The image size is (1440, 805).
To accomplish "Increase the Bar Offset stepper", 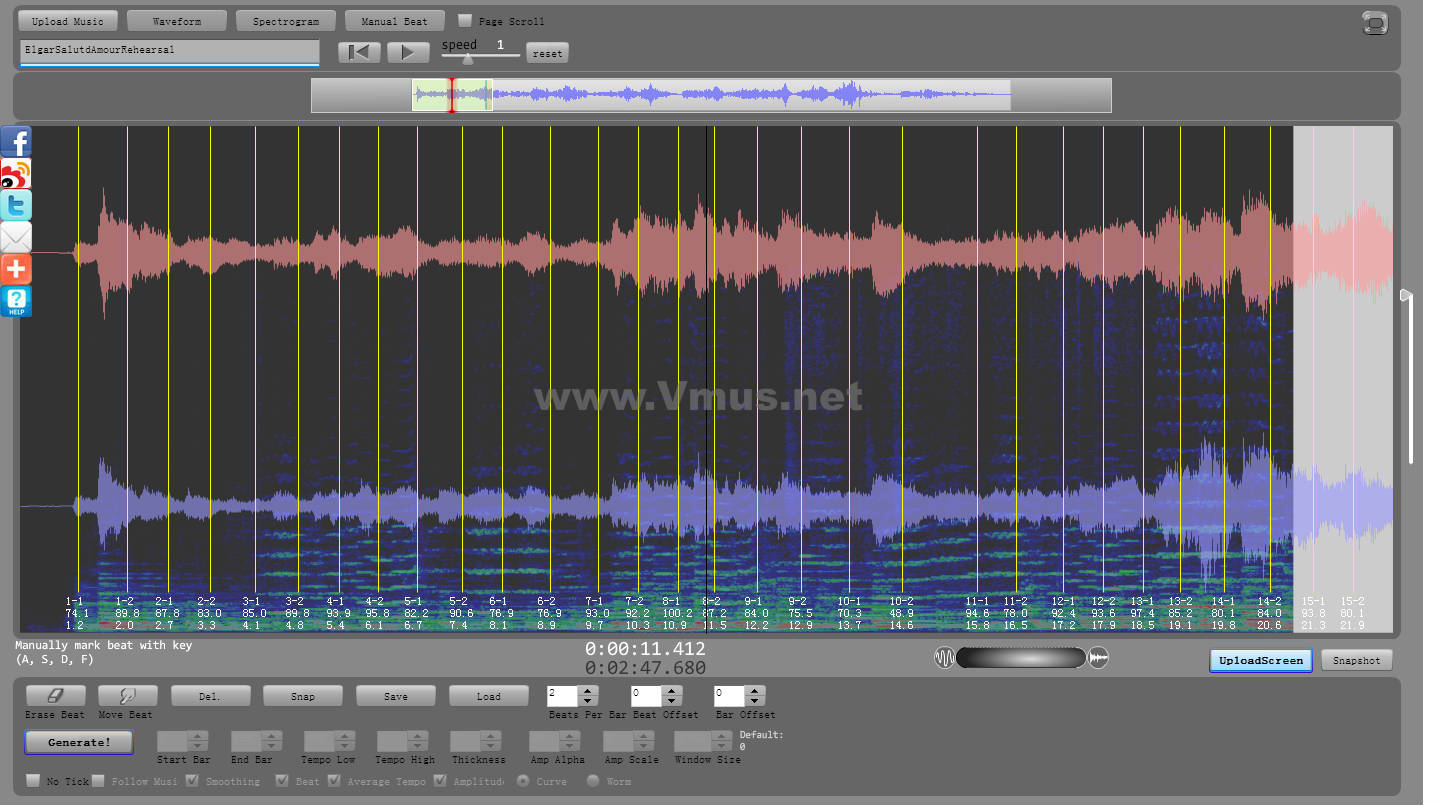I will tap(754, 690).
